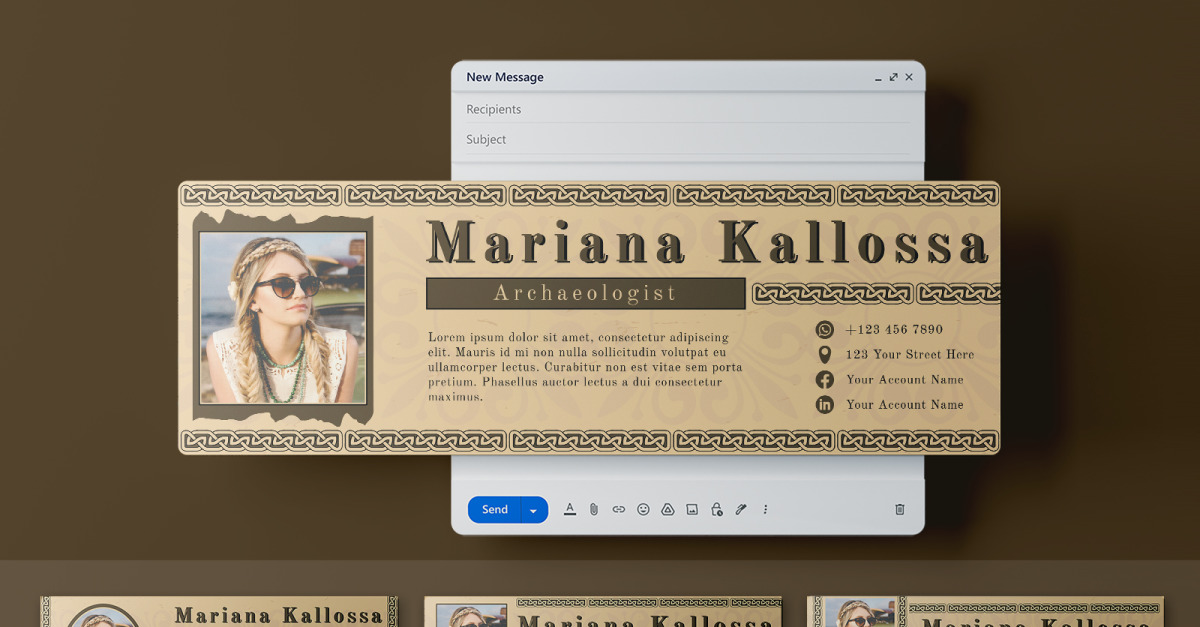
Task: Attach a file with paperclip icon
Action: coord(594,509)
